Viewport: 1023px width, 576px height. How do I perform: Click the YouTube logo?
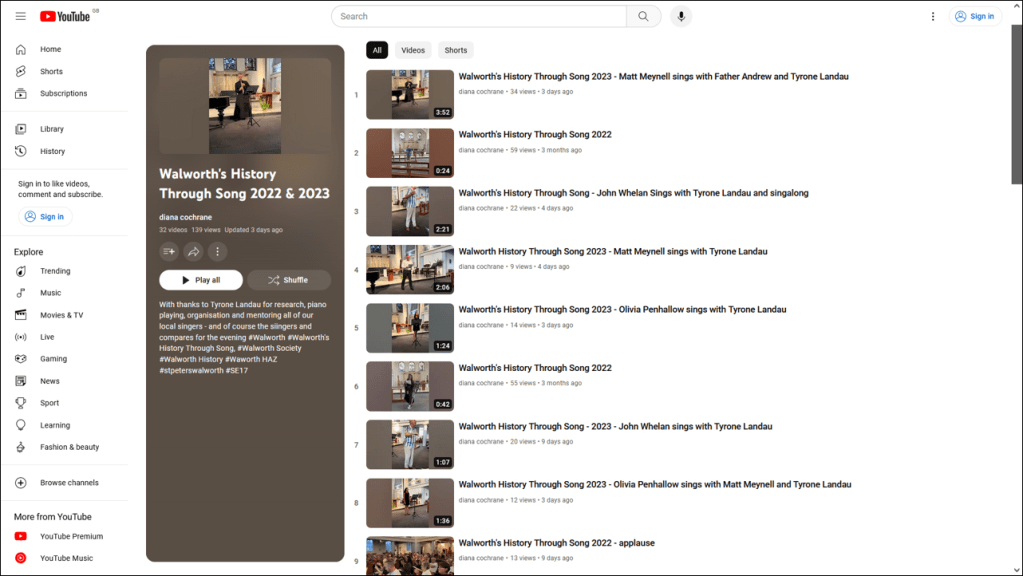click(66, 16)
